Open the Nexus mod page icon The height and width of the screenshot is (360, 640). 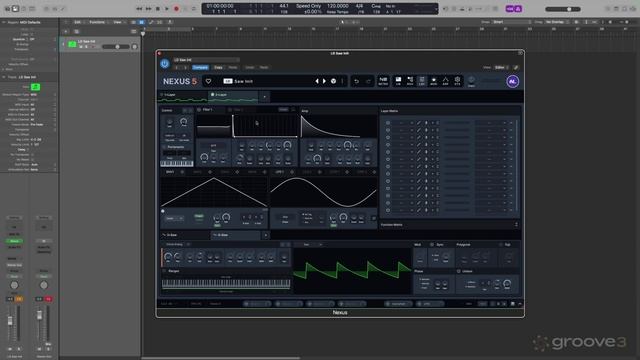click(433, 81)
